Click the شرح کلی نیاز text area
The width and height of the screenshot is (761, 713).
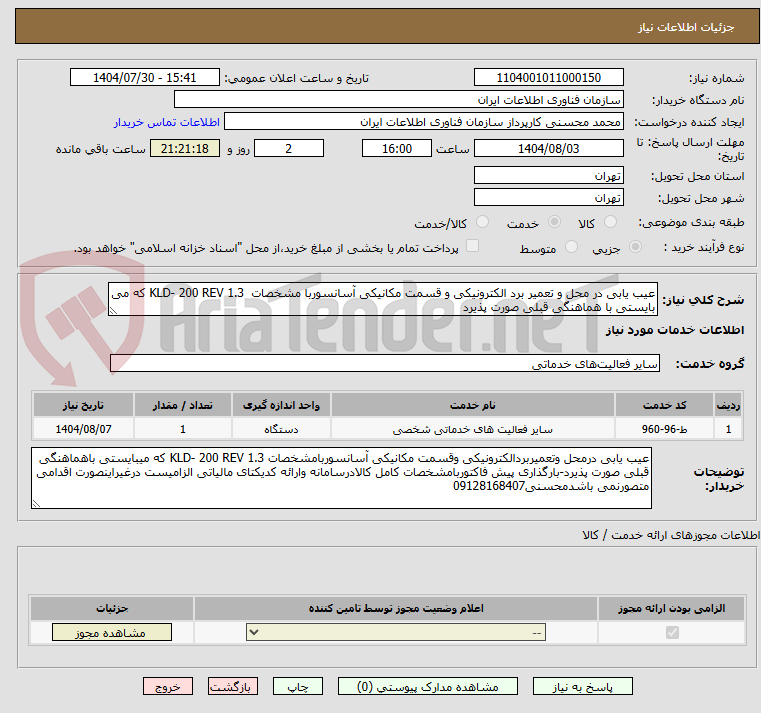coord(382,300)
